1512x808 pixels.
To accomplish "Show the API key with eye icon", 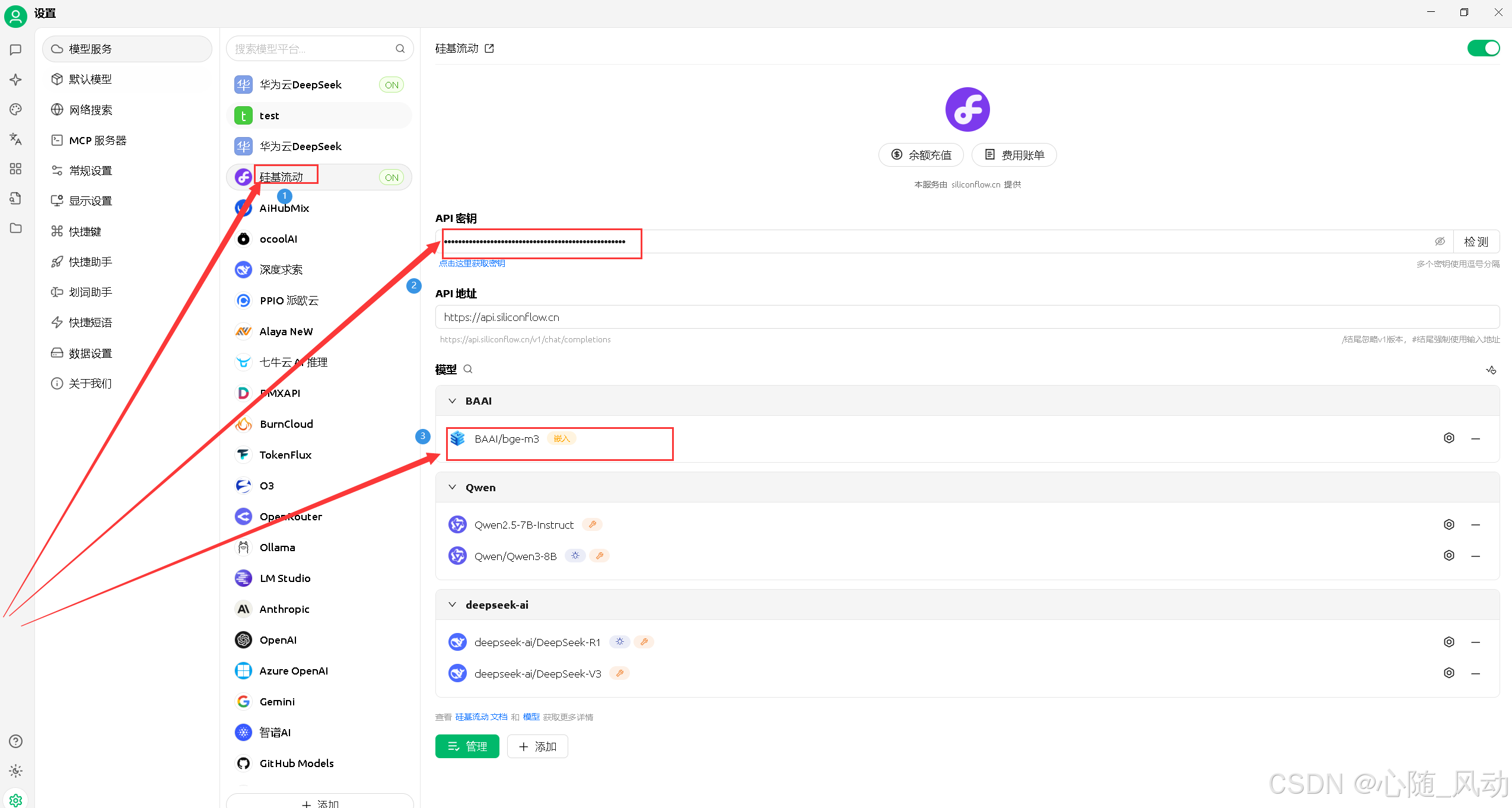I will [x=1440, y=241].
